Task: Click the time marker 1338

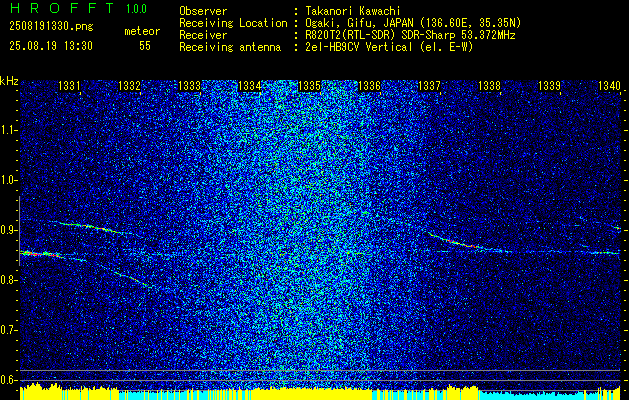Action: coord(489,85)
